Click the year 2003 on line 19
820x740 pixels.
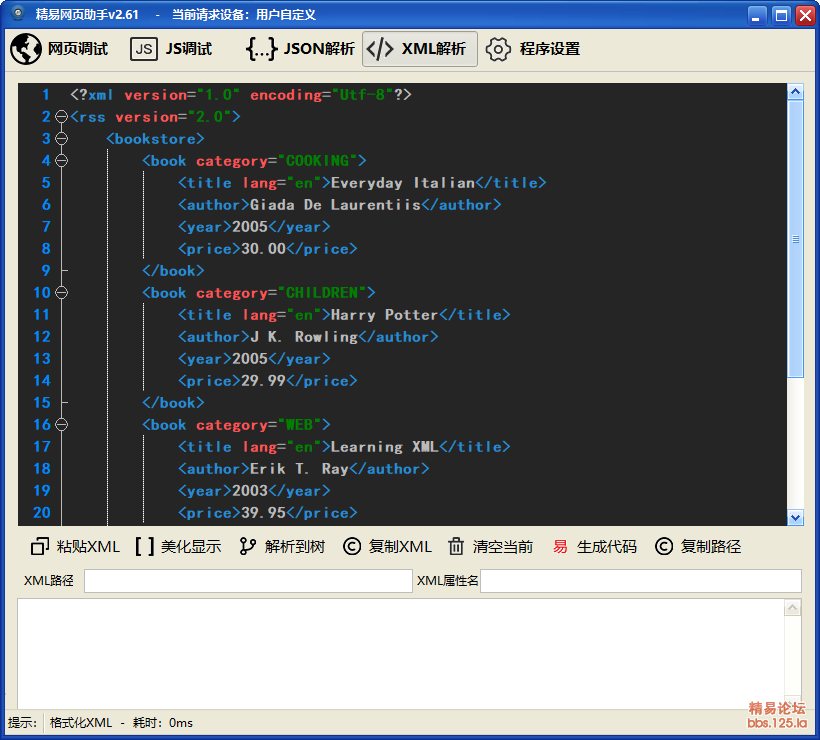point(250,491)
